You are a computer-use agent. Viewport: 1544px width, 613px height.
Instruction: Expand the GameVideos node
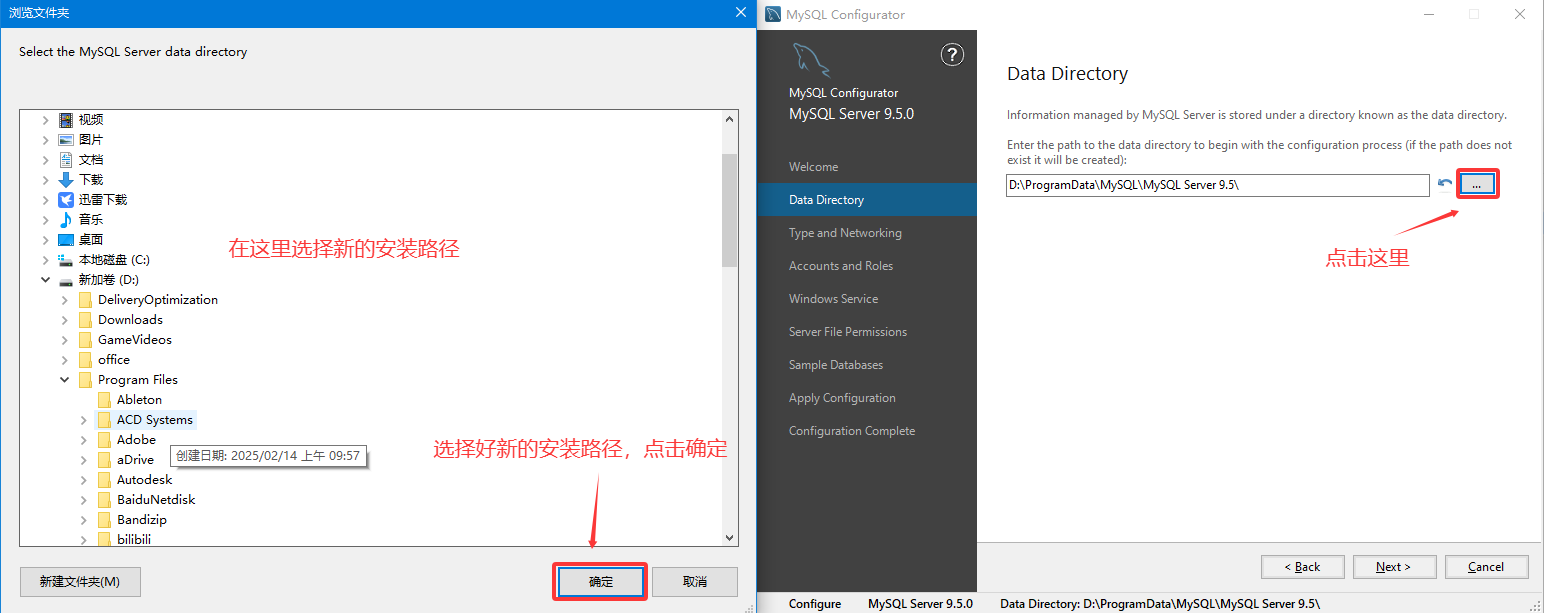point(65,340)
